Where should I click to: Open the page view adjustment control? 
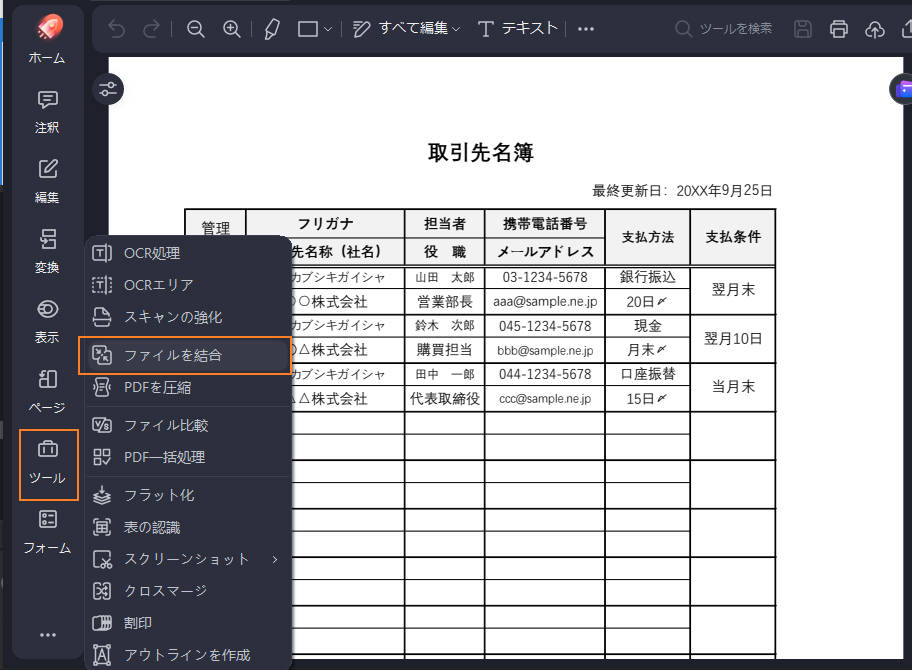click(x=108, y=89)
